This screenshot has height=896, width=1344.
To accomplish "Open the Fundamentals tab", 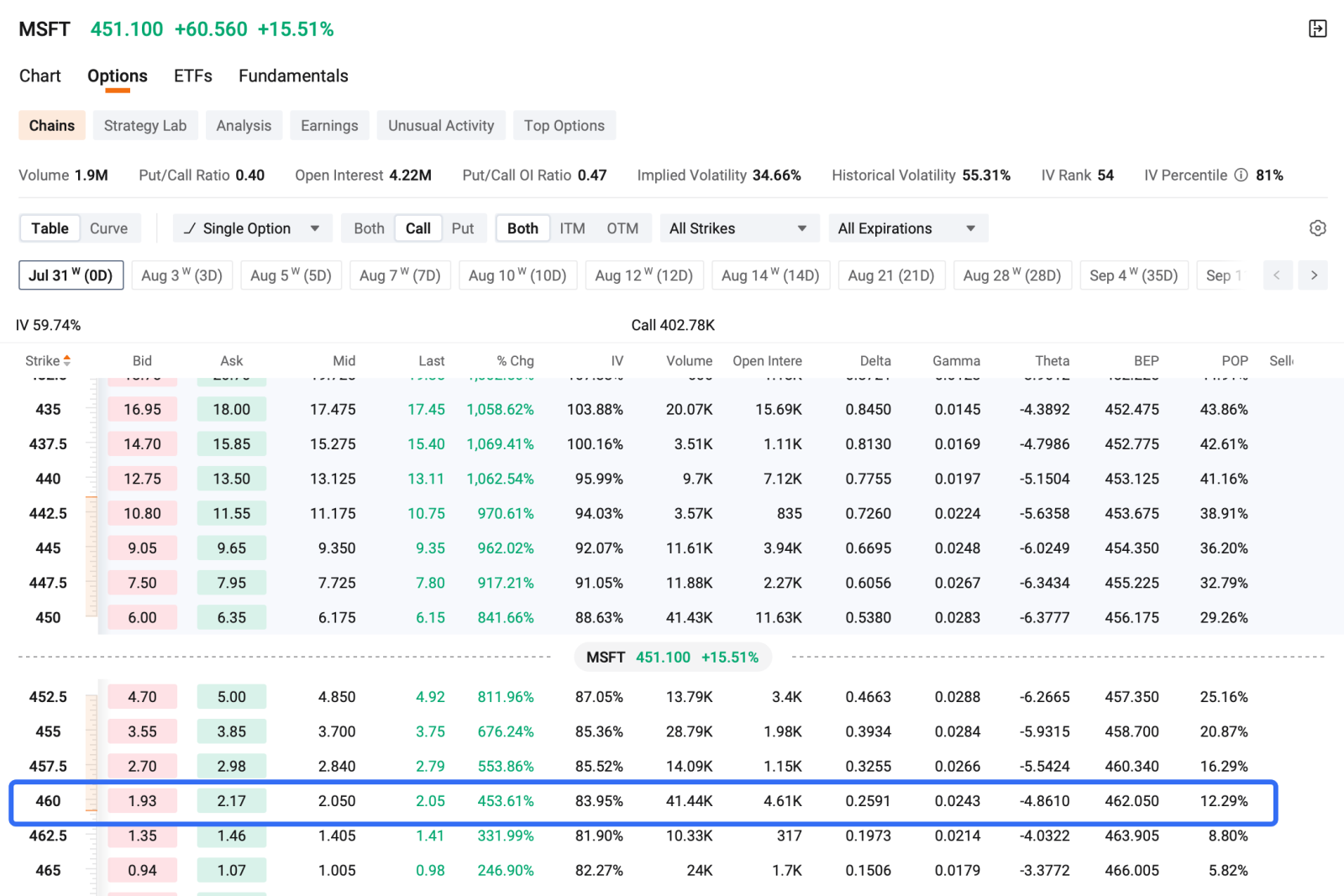I will 293,76.
